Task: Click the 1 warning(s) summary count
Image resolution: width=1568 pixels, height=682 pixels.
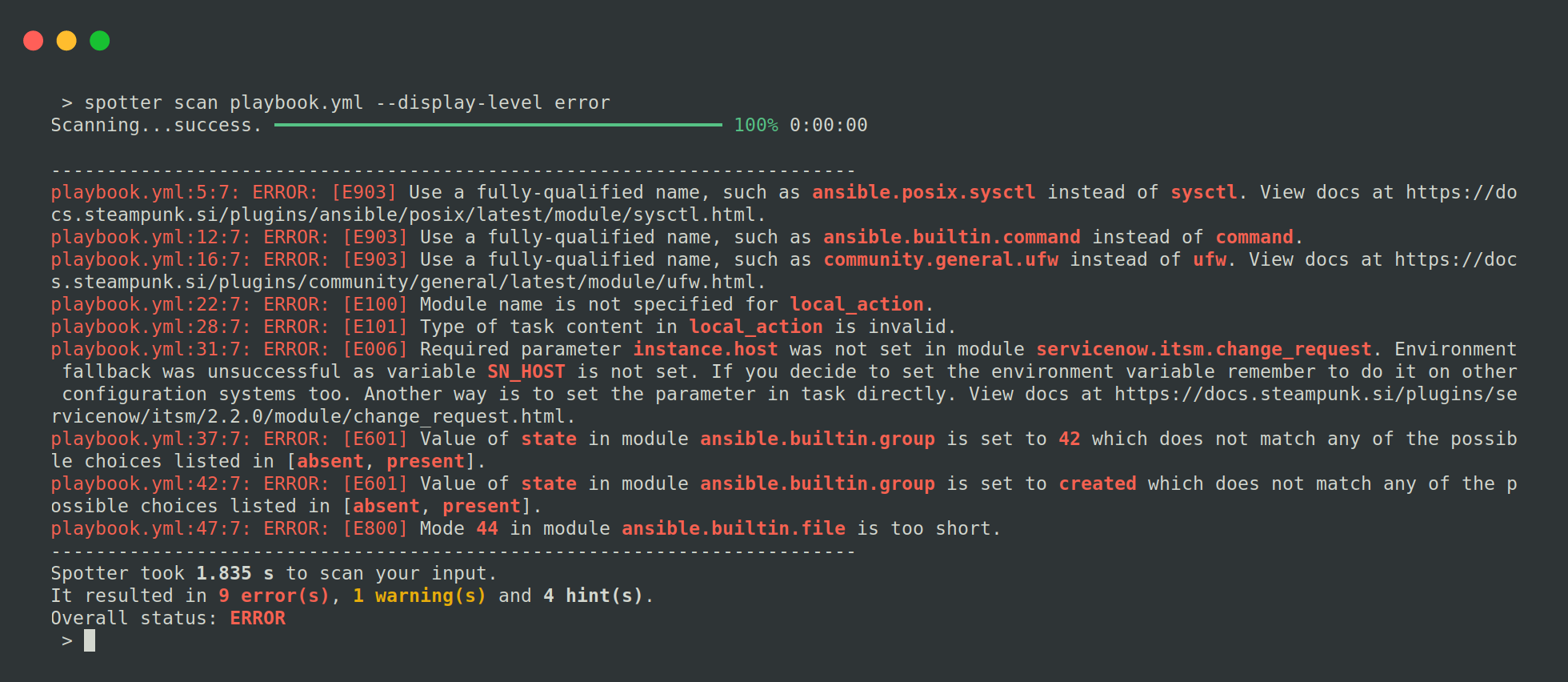Action: pyautogui.click(x=419, y=596)
